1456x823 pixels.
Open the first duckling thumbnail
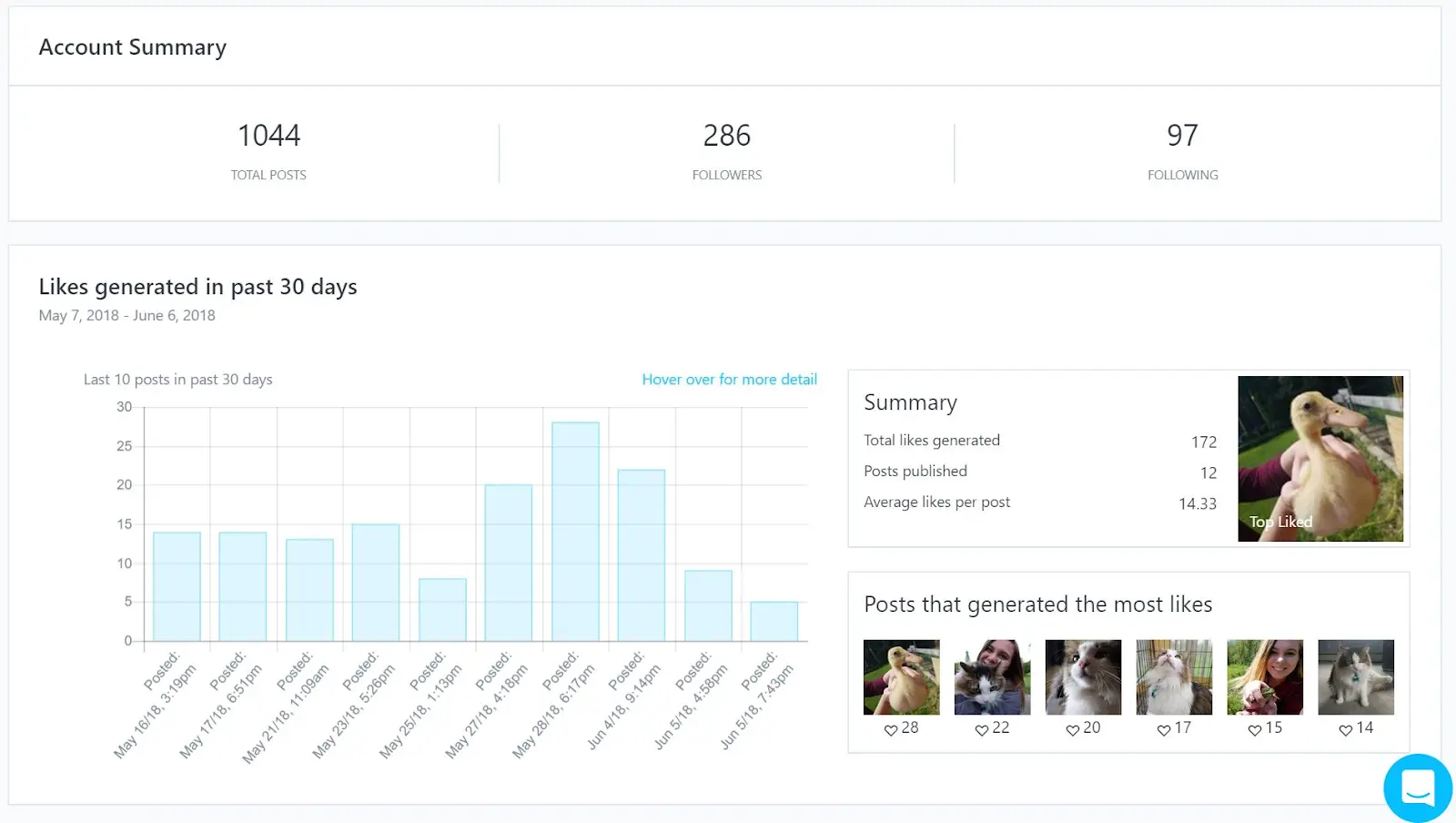pos(901,676)
